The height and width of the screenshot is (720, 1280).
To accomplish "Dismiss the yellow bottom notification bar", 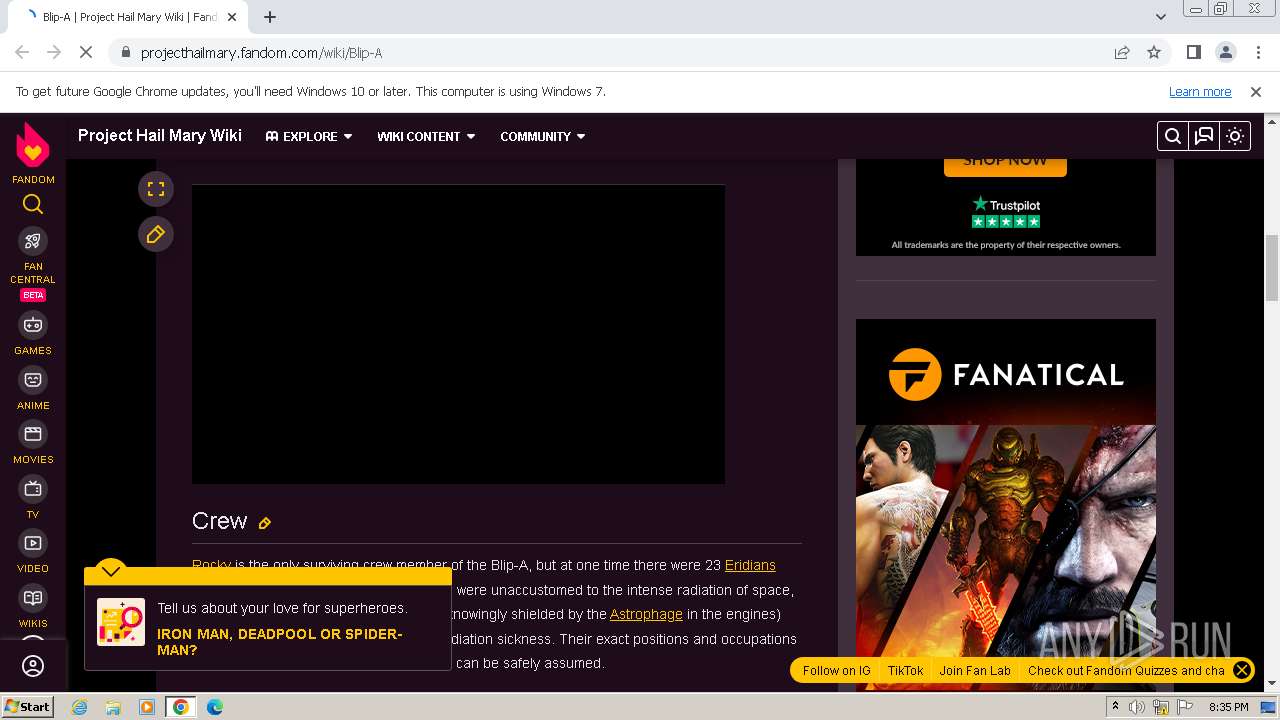I will 1242,670.
